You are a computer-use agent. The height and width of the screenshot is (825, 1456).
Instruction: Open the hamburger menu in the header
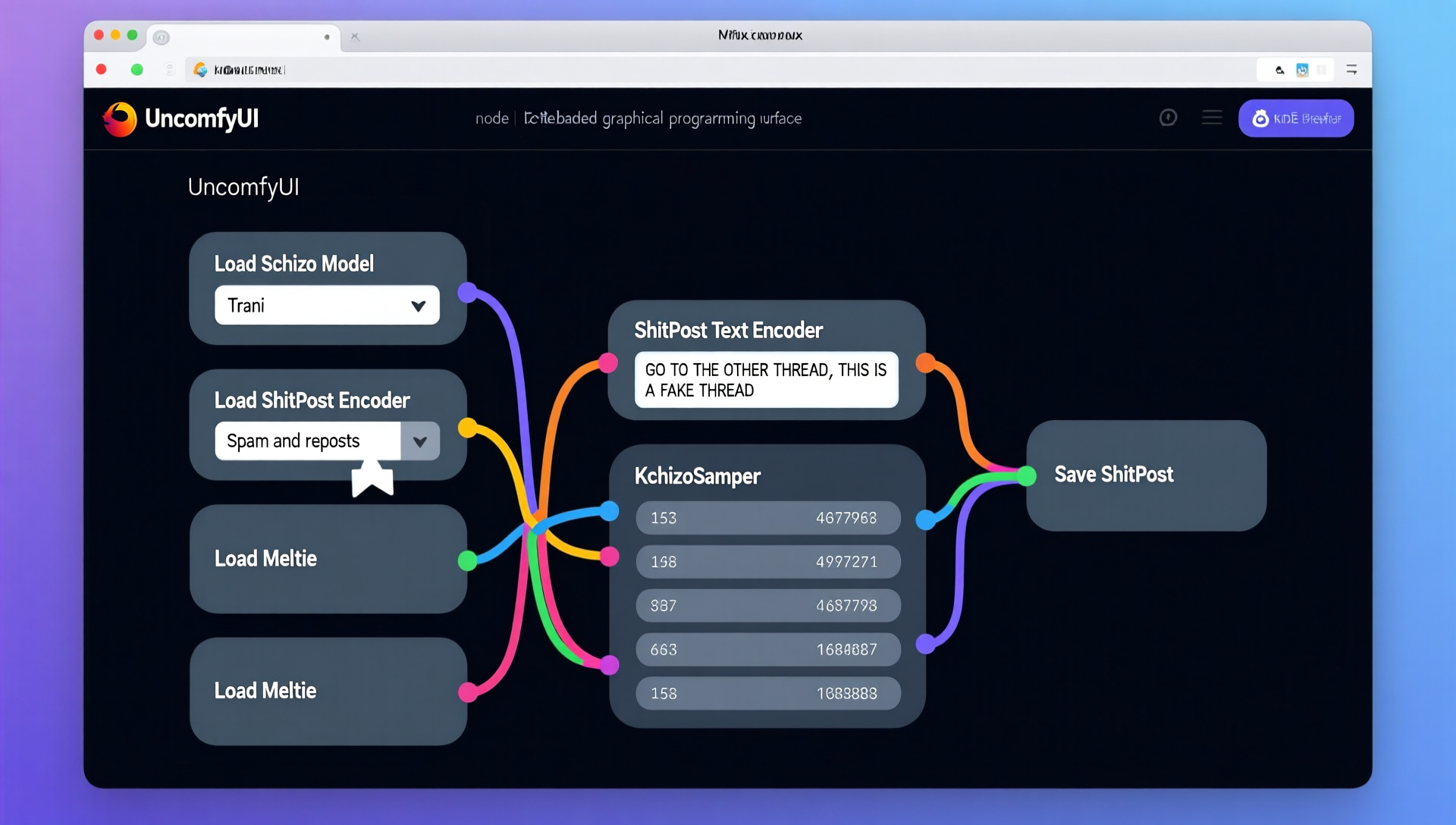pyautogui.click(x=1212, y=118)
